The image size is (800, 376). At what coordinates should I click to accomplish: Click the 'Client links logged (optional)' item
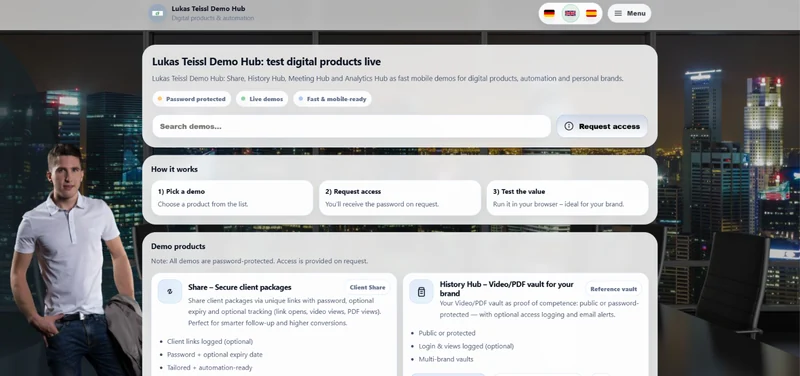[x=210, y=341]
